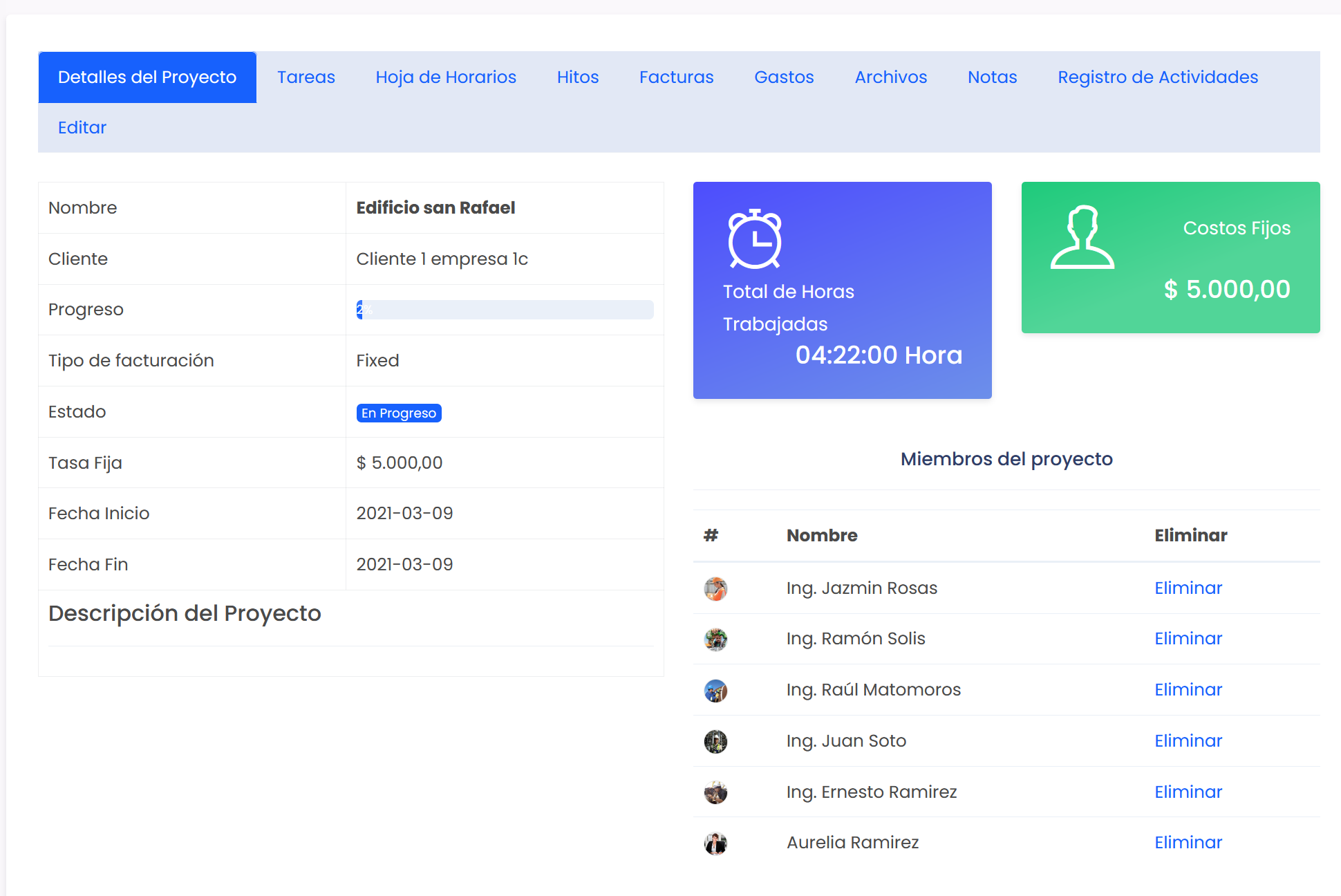The width and height of the screenshot is (1341, 896).
Task: Click Ing. Juan Soto avatar thumbnail
Action: click(715, 742)
